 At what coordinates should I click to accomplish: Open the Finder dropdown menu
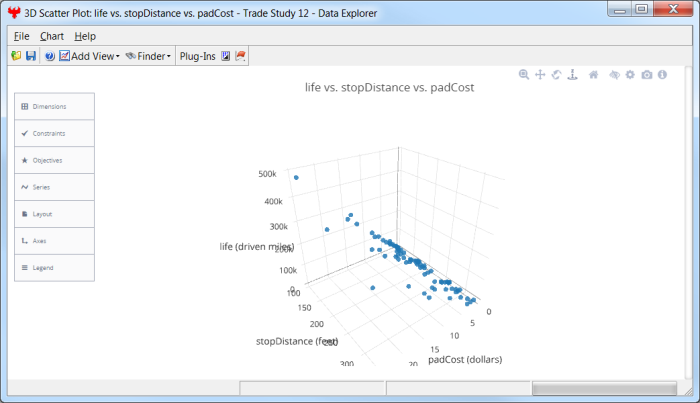(x=148, y=56)
